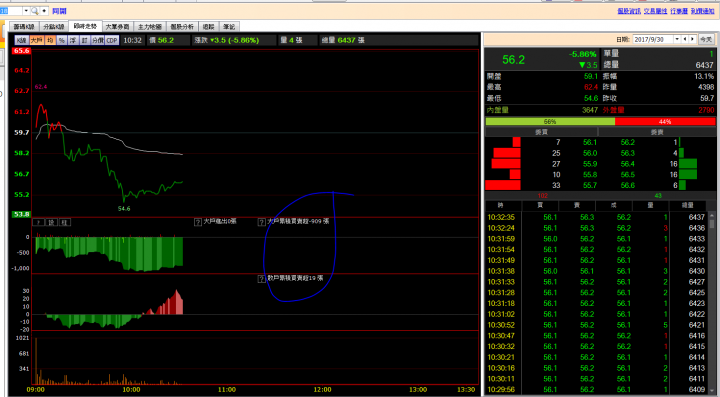Click the highlighted 53.8 lower limit price tag
Viewport: 720px width, 397px height.
coord(22,214)
